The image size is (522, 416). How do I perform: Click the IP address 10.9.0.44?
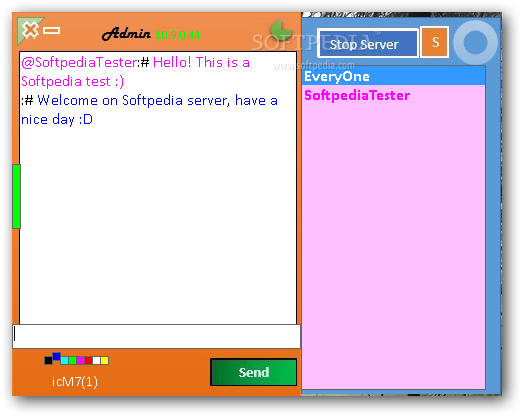tap(178, 35)
